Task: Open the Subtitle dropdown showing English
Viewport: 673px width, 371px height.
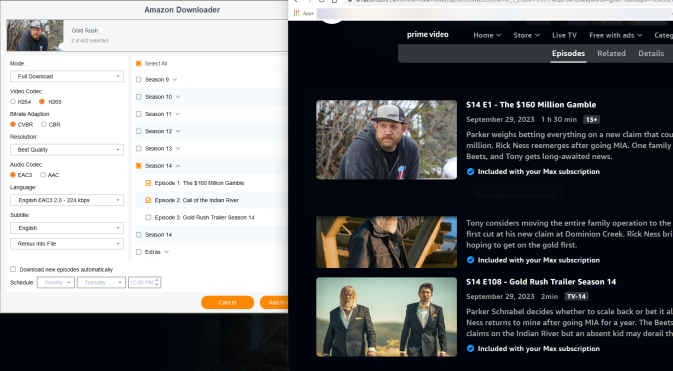Action: [x=67, y=228]
